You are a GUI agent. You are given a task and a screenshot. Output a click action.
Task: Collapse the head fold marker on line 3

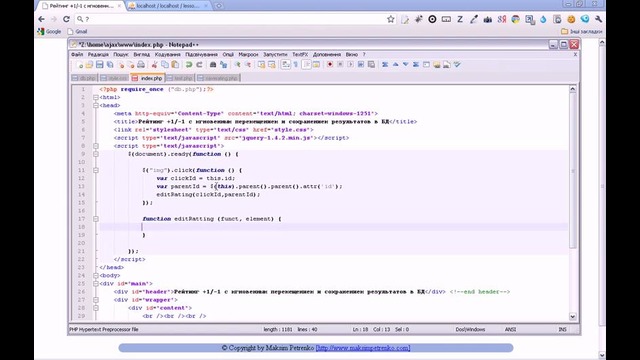click(x=96, y=105)
